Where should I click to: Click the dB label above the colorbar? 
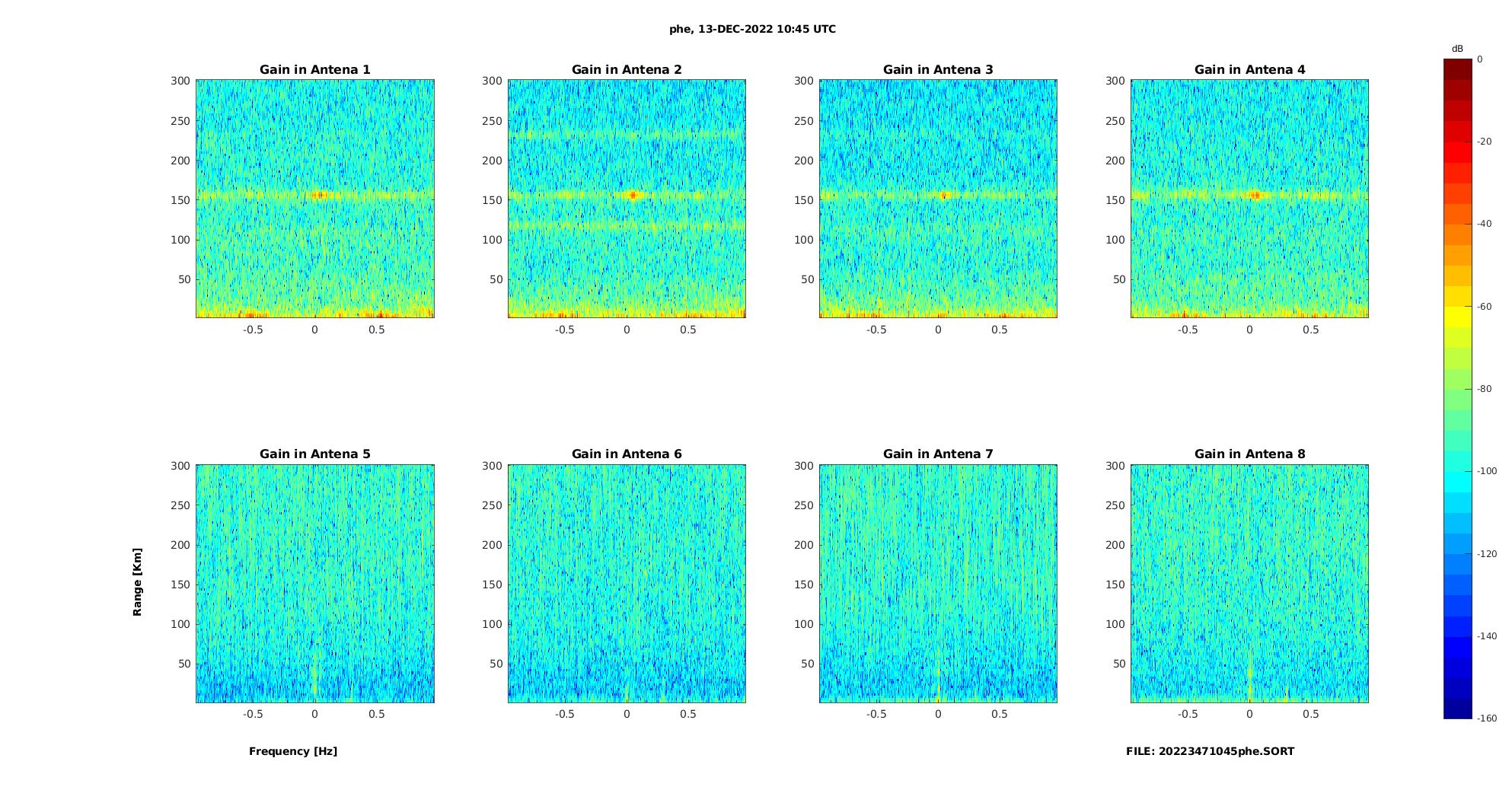click(1457, 49)
